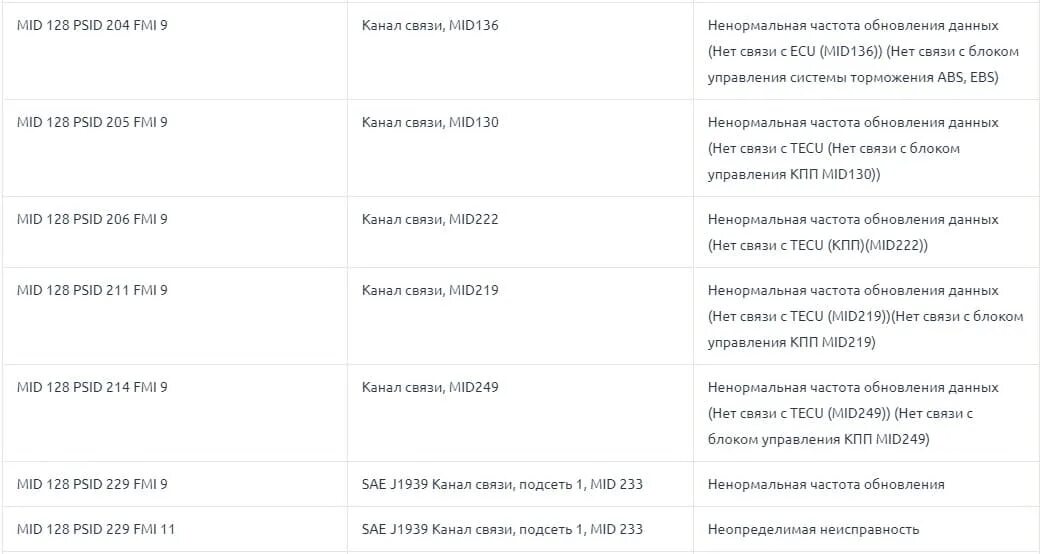Click the MID 128 PSID 206 FMI 9 code
Viewport: 1045px width, 554px height.
point(92,219)
